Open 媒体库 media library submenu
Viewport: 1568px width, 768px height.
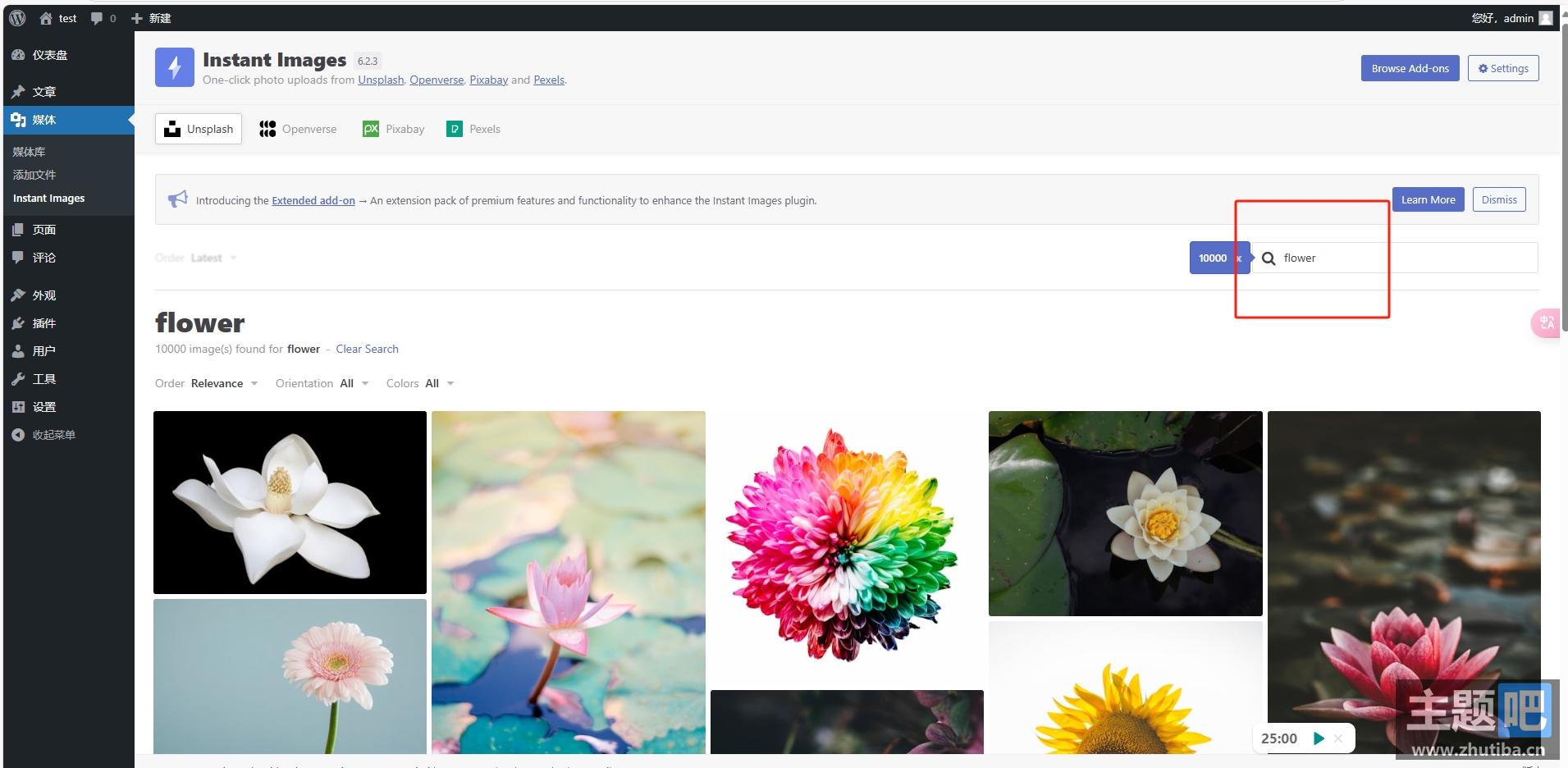click(30, 152)
